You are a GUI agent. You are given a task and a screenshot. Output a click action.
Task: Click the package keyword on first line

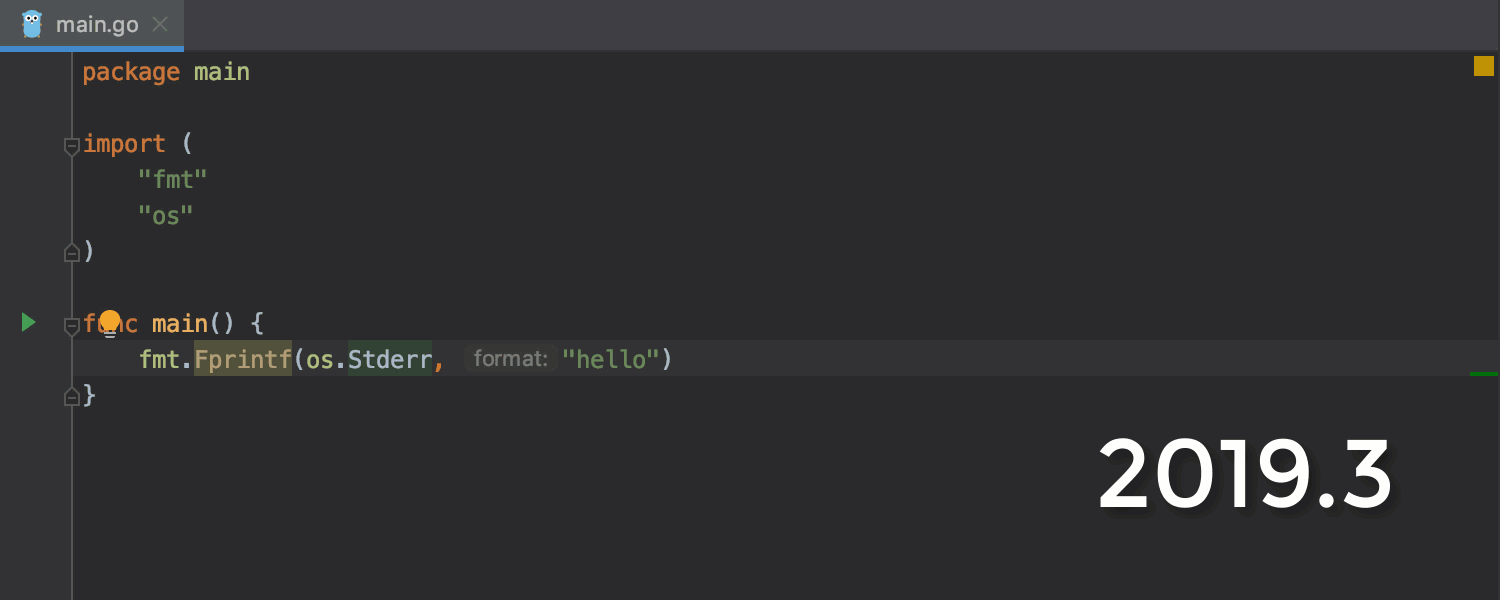(131, 72)
